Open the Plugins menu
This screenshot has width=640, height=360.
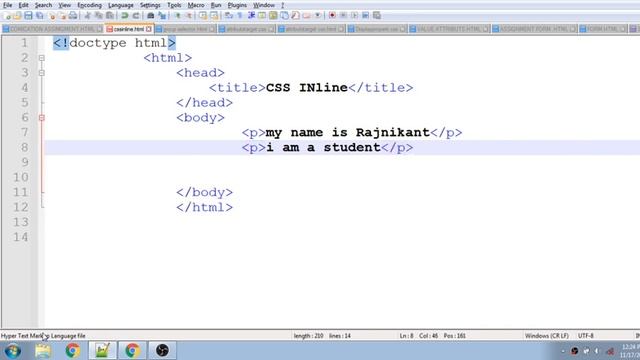tap(237, 5)
